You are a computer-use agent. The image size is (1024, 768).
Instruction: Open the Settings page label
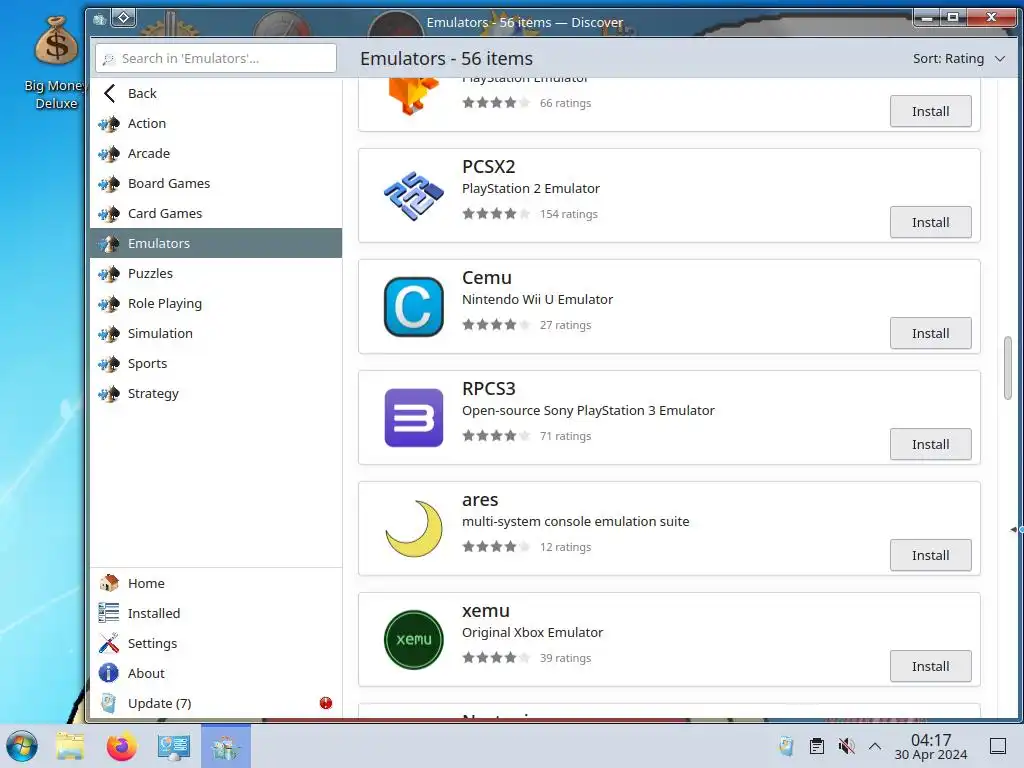pyautogui.click(x=152, y=643)
